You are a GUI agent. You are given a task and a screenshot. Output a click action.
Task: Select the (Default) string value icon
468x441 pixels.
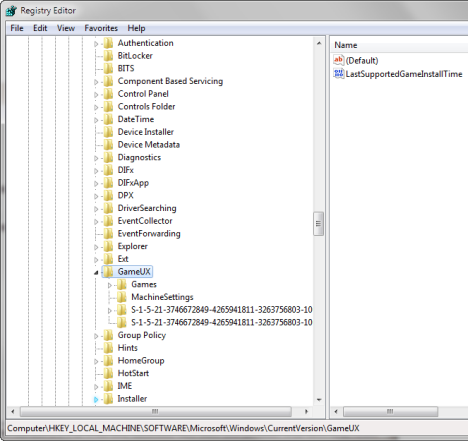tap(338, 60)
